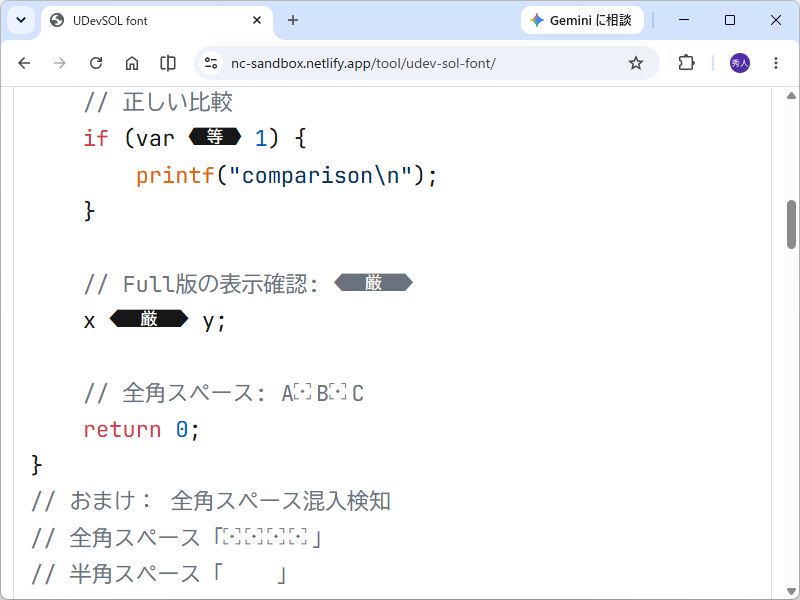Click the return keyword

click(x=122, y=430)
